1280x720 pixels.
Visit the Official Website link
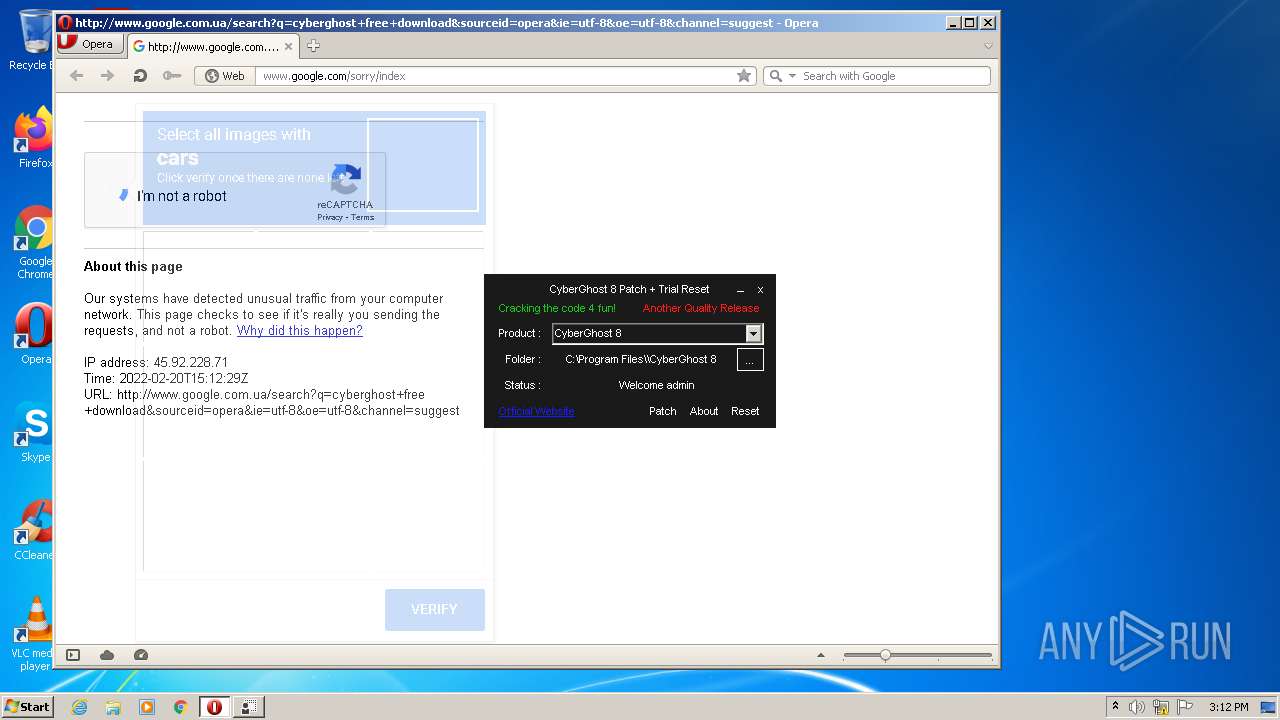[536, 411]
